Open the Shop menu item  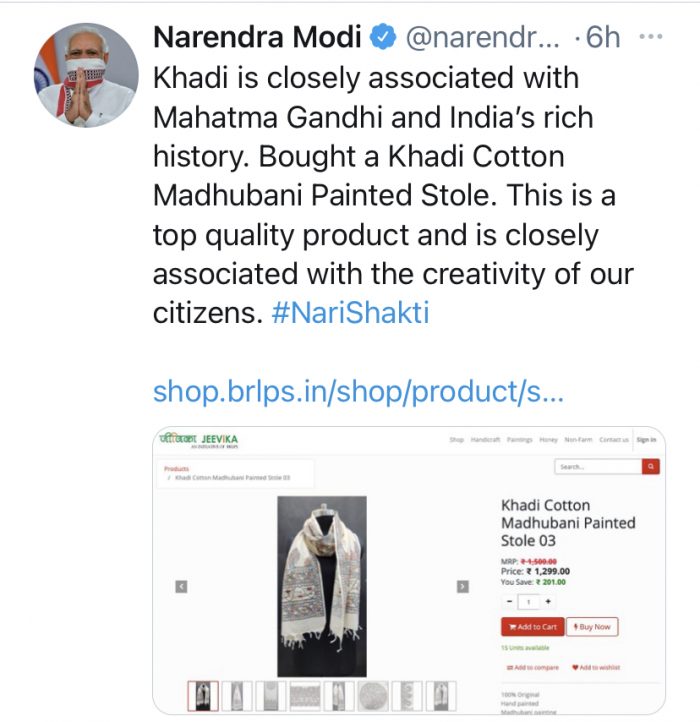[x=456, y=440]
